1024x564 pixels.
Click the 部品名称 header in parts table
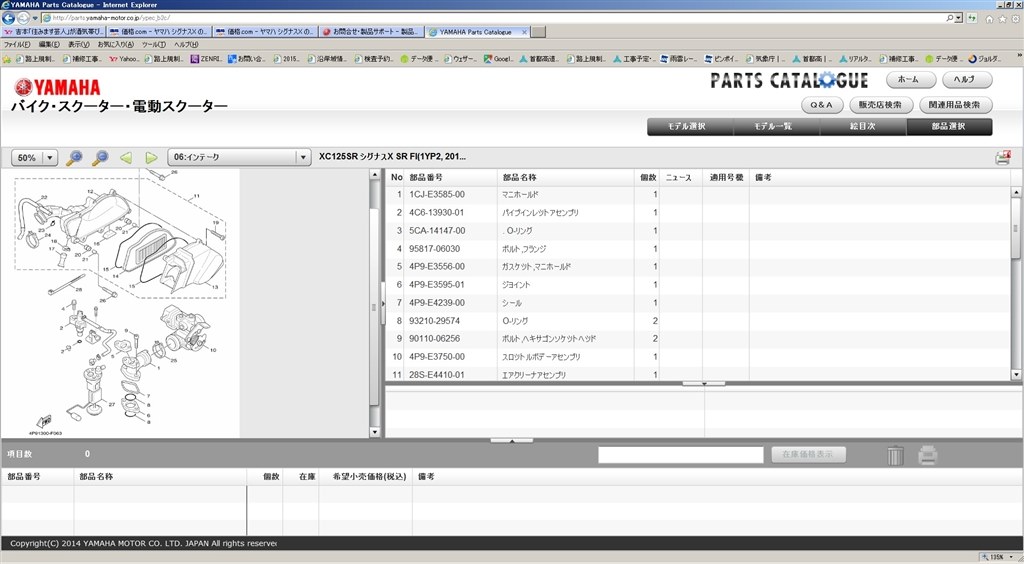pyautogui.click(x=566, y=178)
